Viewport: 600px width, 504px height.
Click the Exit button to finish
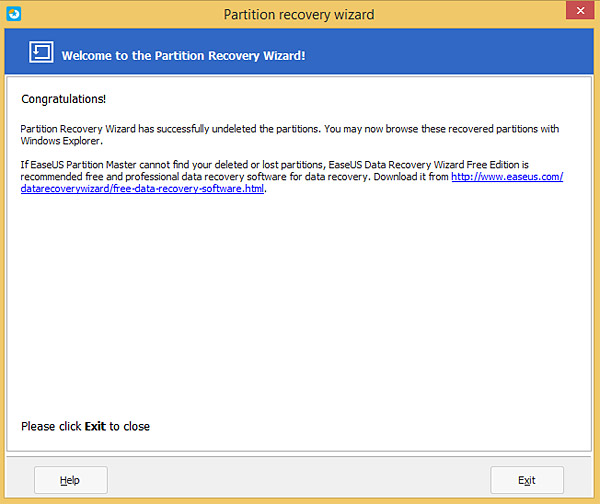[x=526, y=480]
